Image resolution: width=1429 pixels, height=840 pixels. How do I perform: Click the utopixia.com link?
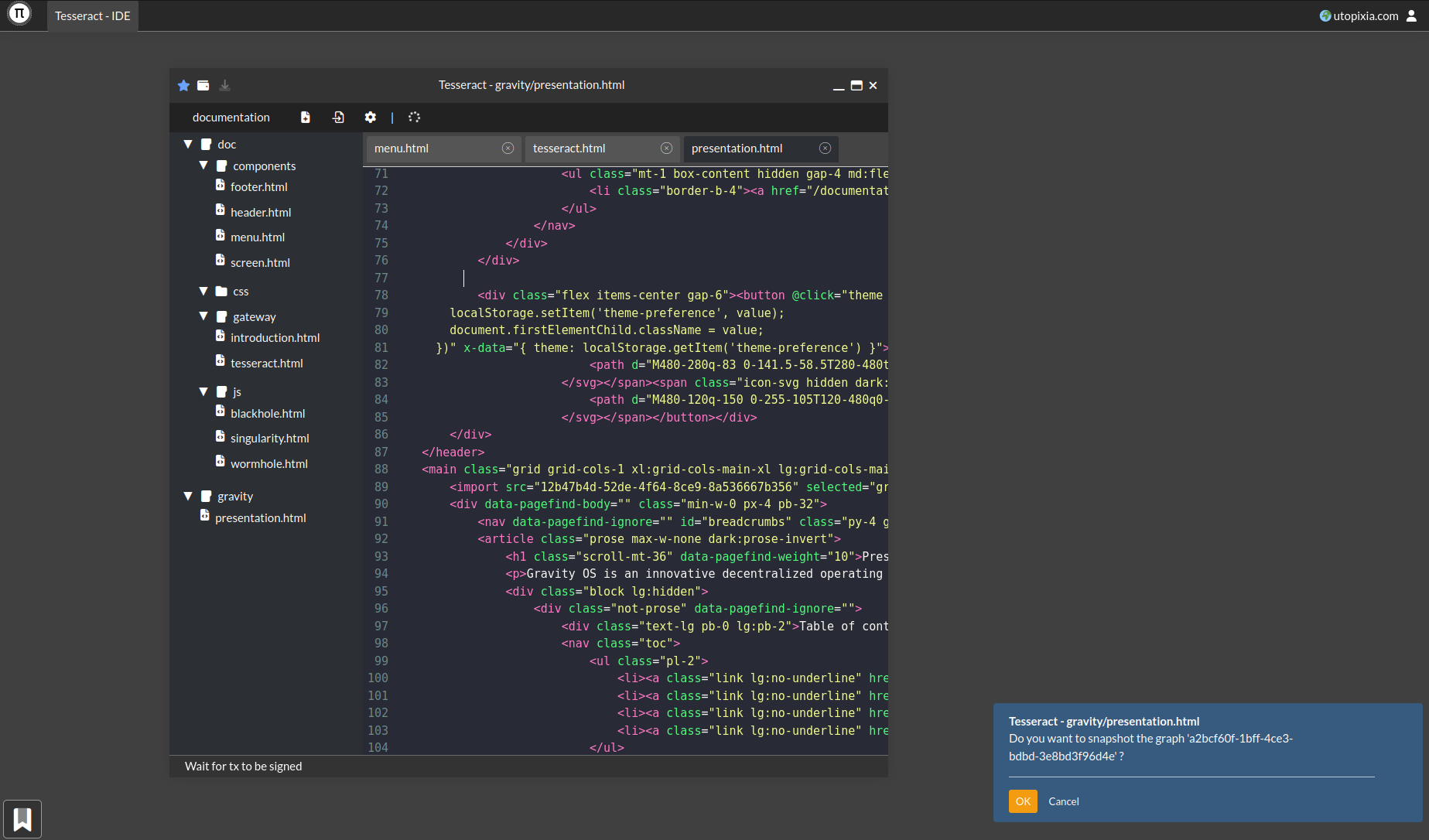(x=1366, y=15)
